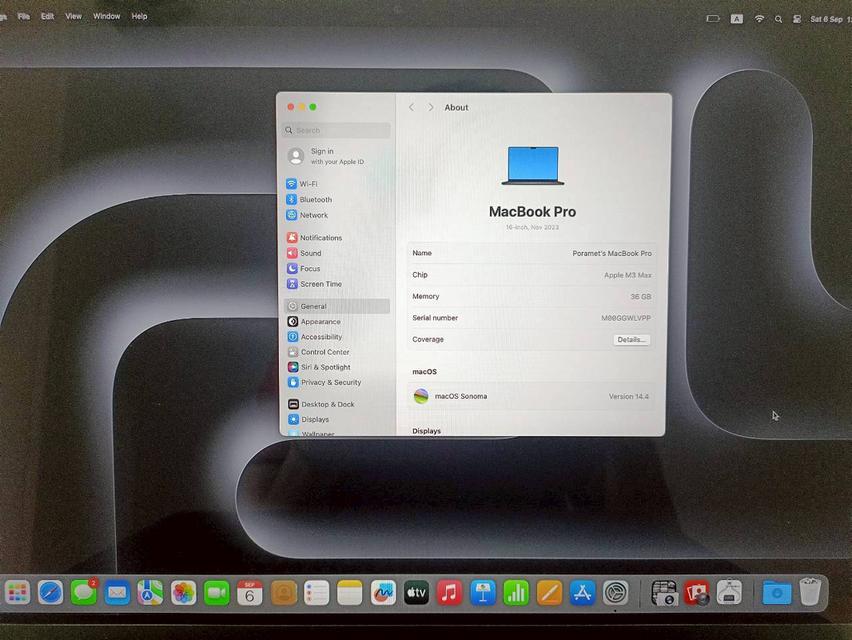Select Focus in the sidebar

point(303,268)
